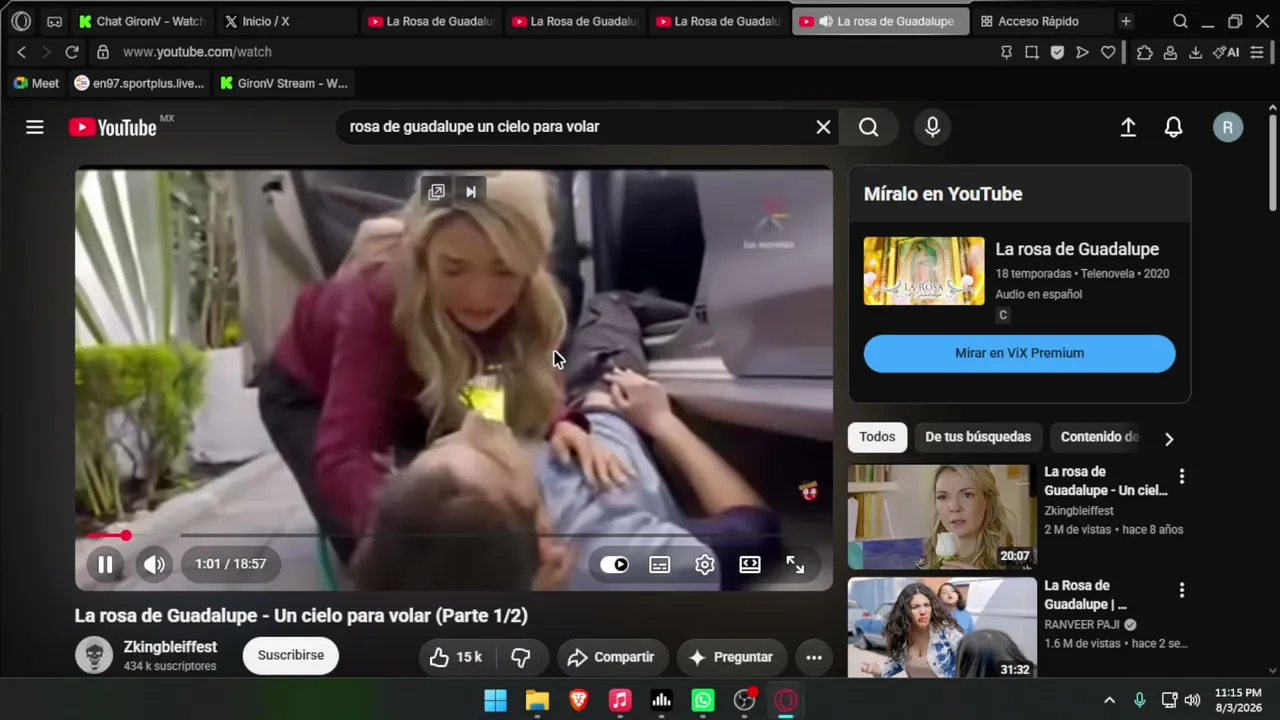Enter fullscreen mode in the player
The image size is (1280, 720).
pos(795,564)
